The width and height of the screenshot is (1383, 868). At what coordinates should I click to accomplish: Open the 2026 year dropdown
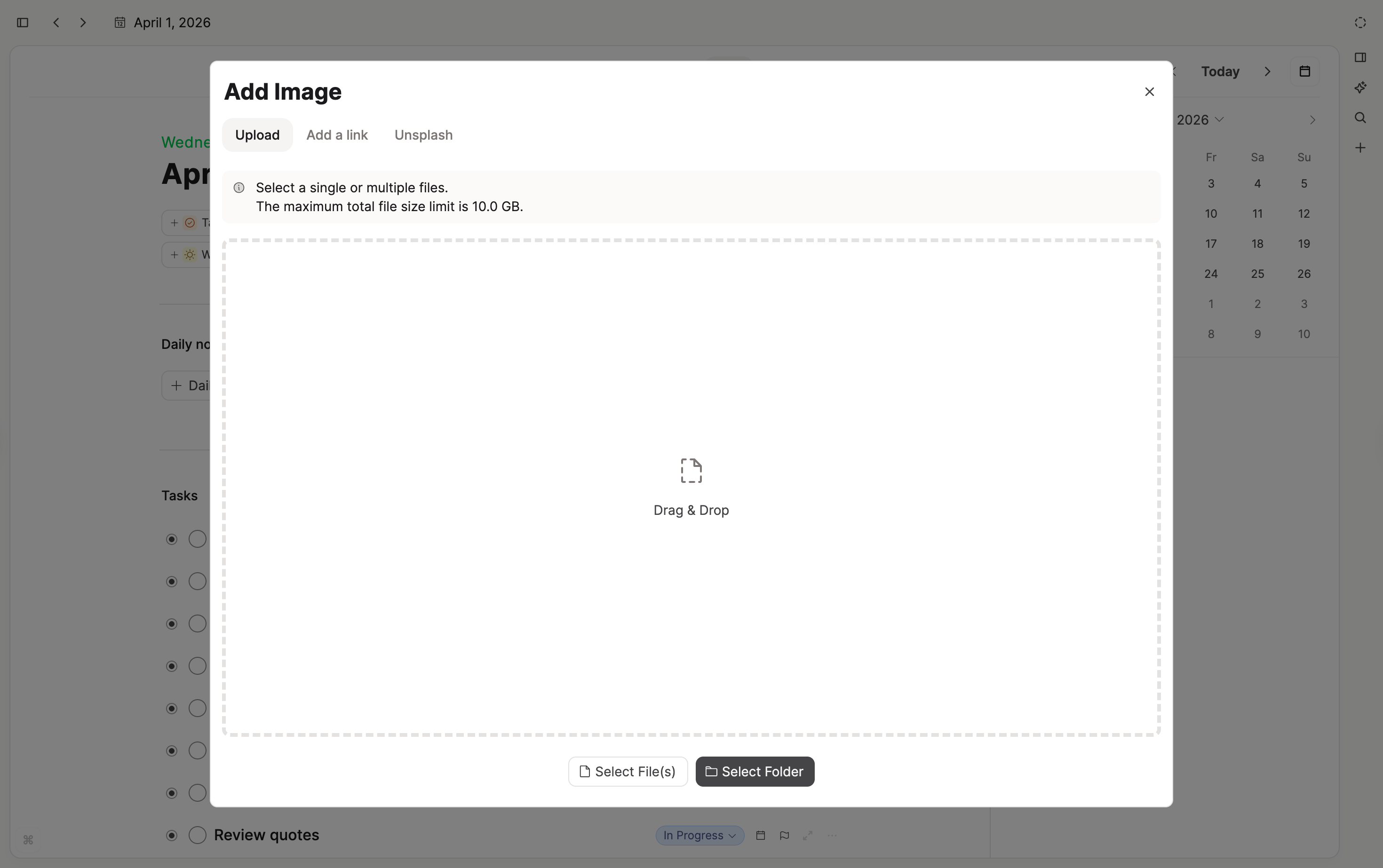[x=1199, y=119]
